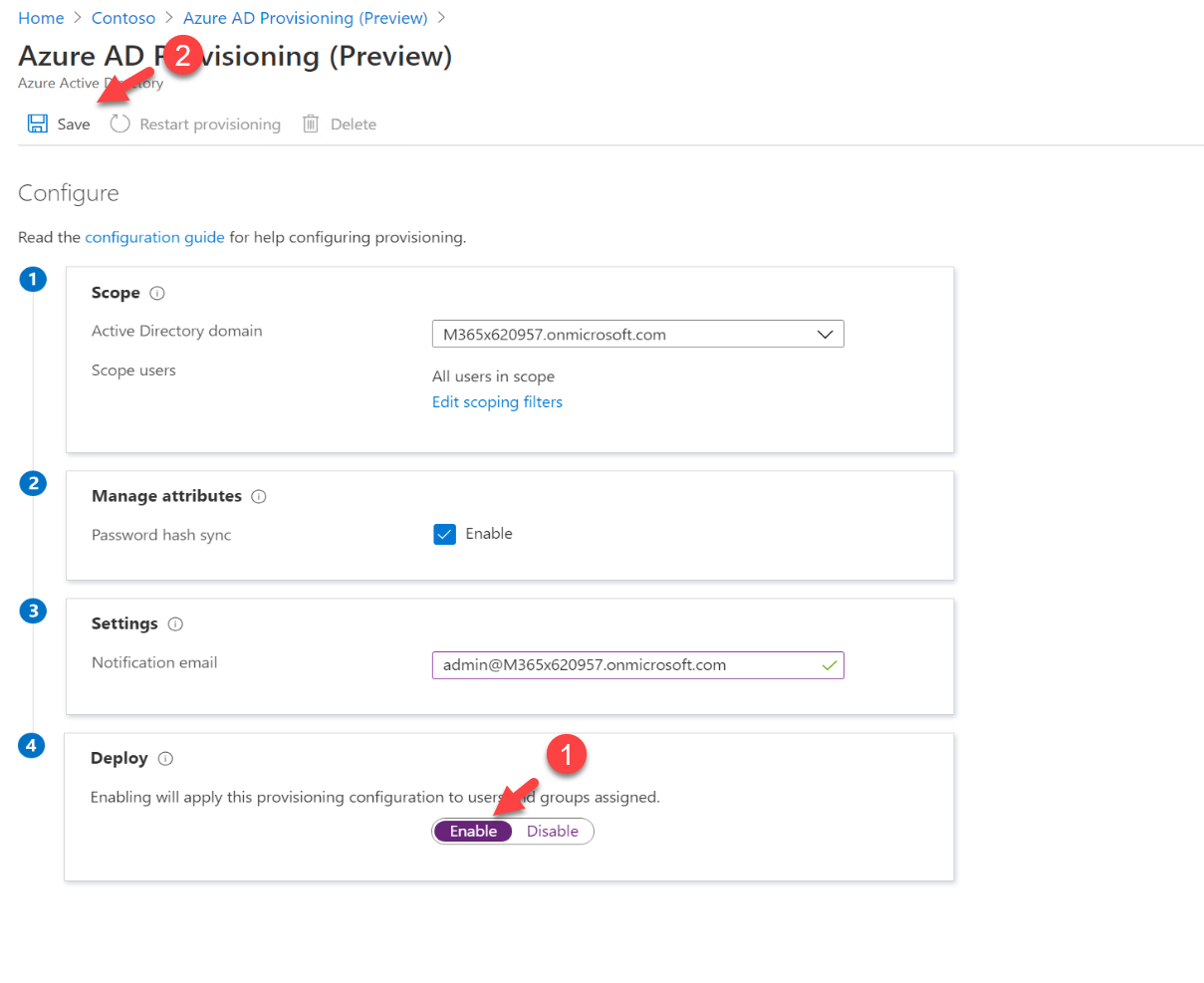Viewport: 1204px width, 983px height.
Task: Click the step 2 number badge beside Manage attributes
Action: coord(32,483)
